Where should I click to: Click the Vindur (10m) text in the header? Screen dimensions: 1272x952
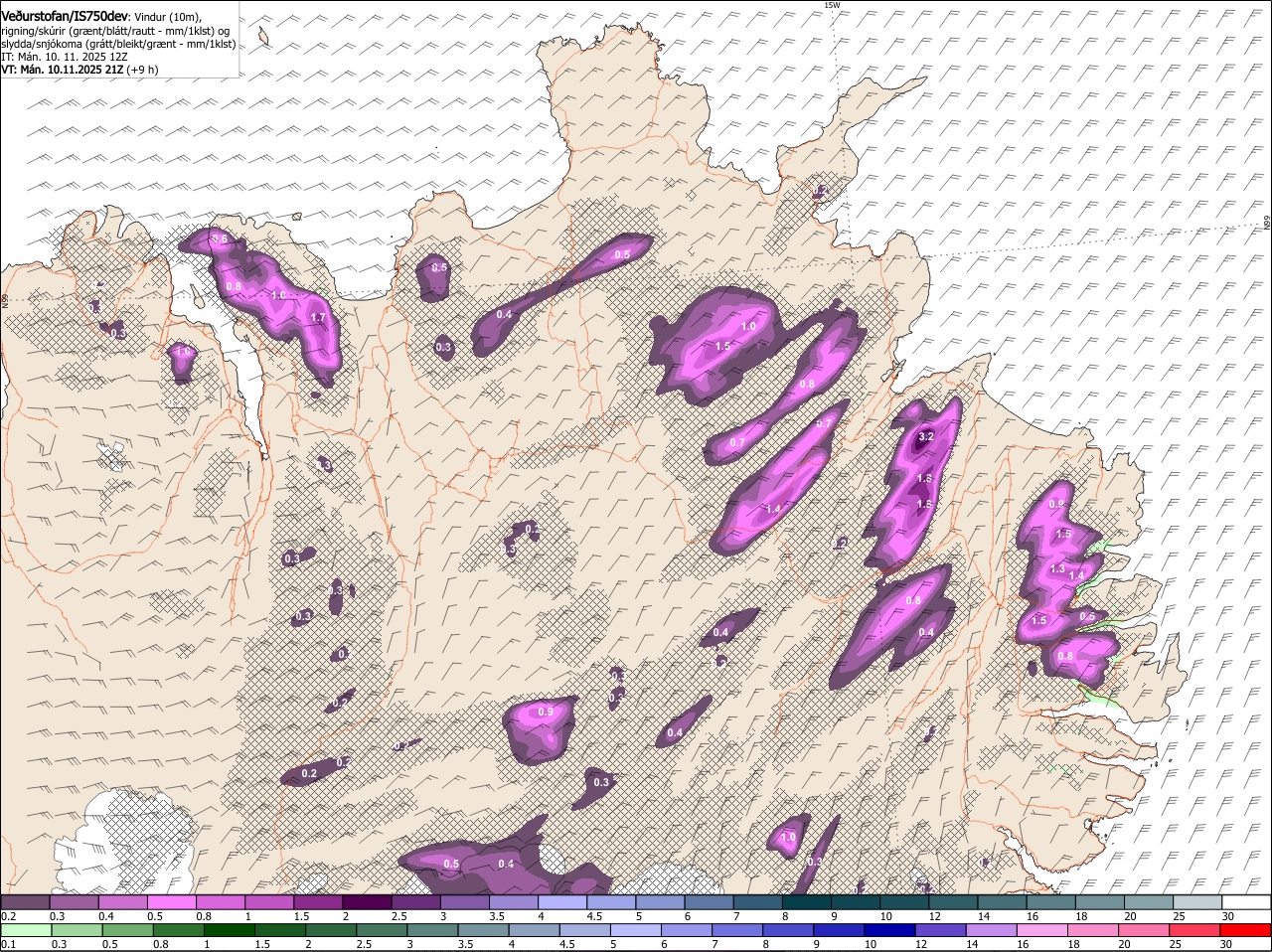point(168,17)
